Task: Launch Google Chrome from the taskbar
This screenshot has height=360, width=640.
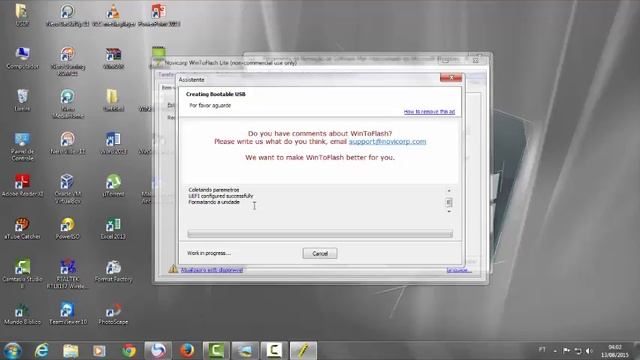Action: tap(129, 351)
